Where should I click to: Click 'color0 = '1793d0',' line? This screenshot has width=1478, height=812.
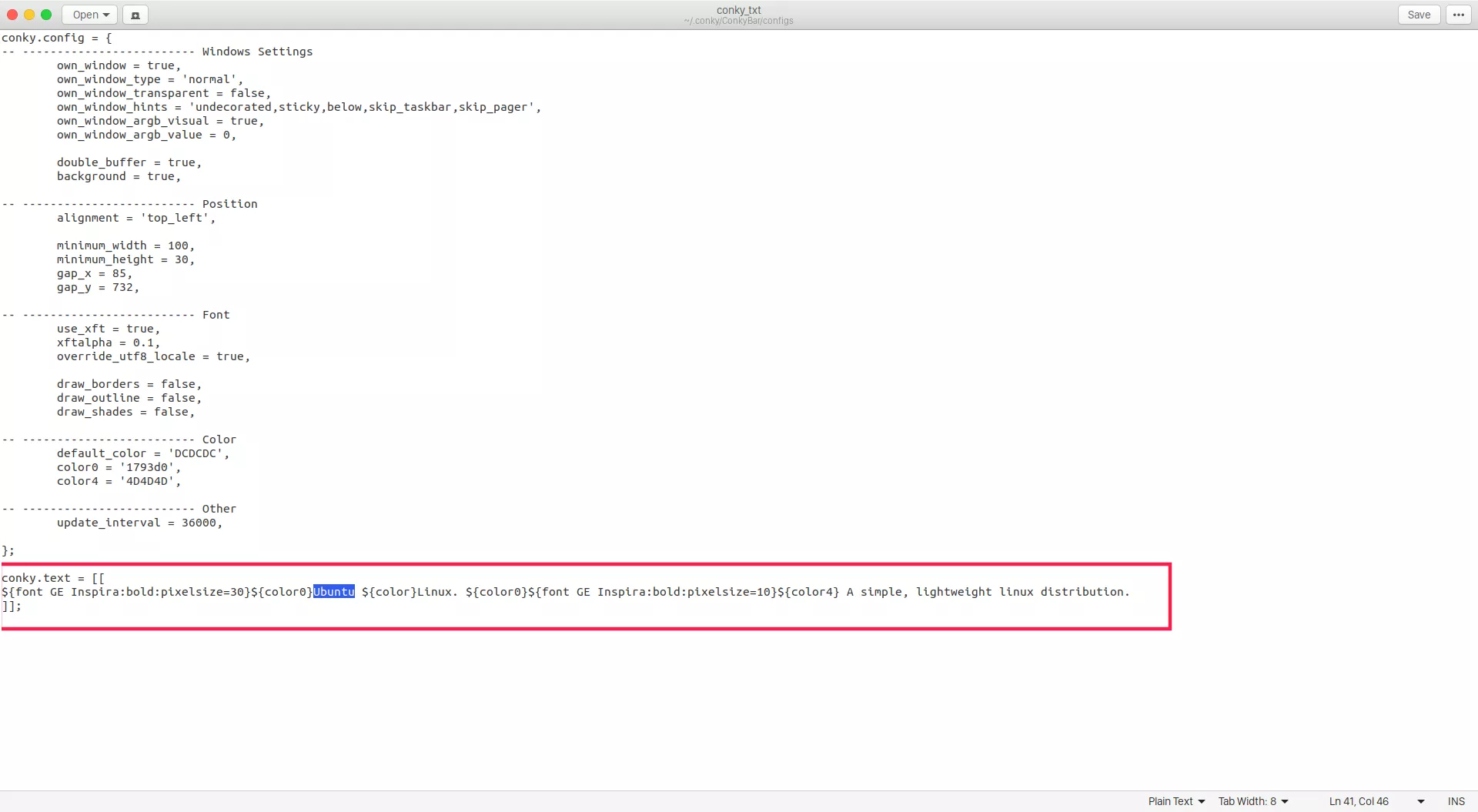119,467
